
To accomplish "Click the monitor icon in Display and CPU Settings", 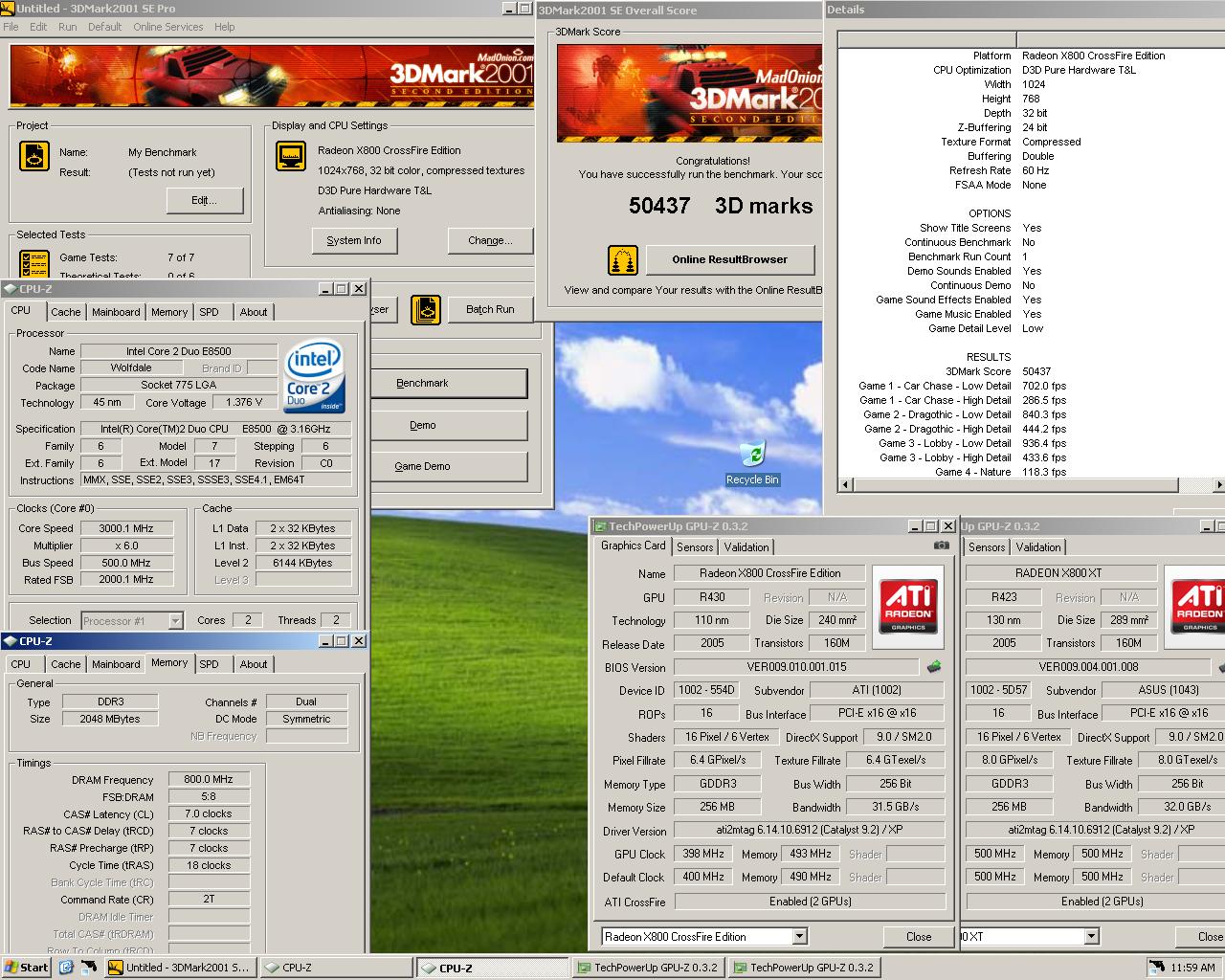I will click(290, 156).
